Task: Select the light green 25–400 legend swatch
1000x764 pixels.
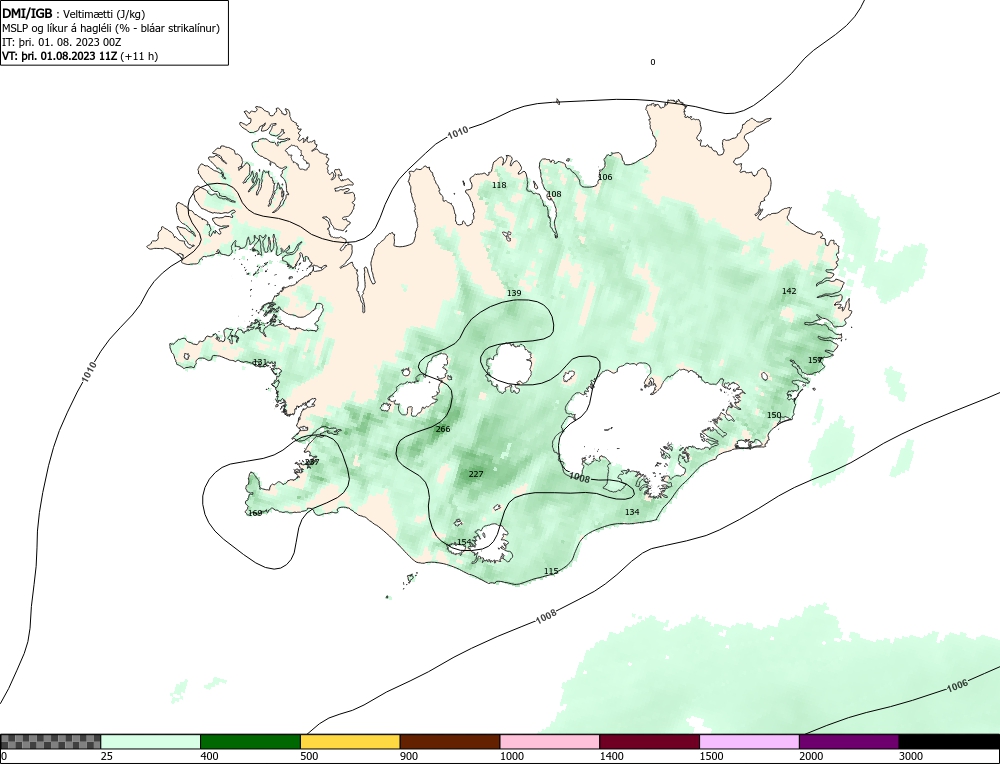Action: coord(151,741)
